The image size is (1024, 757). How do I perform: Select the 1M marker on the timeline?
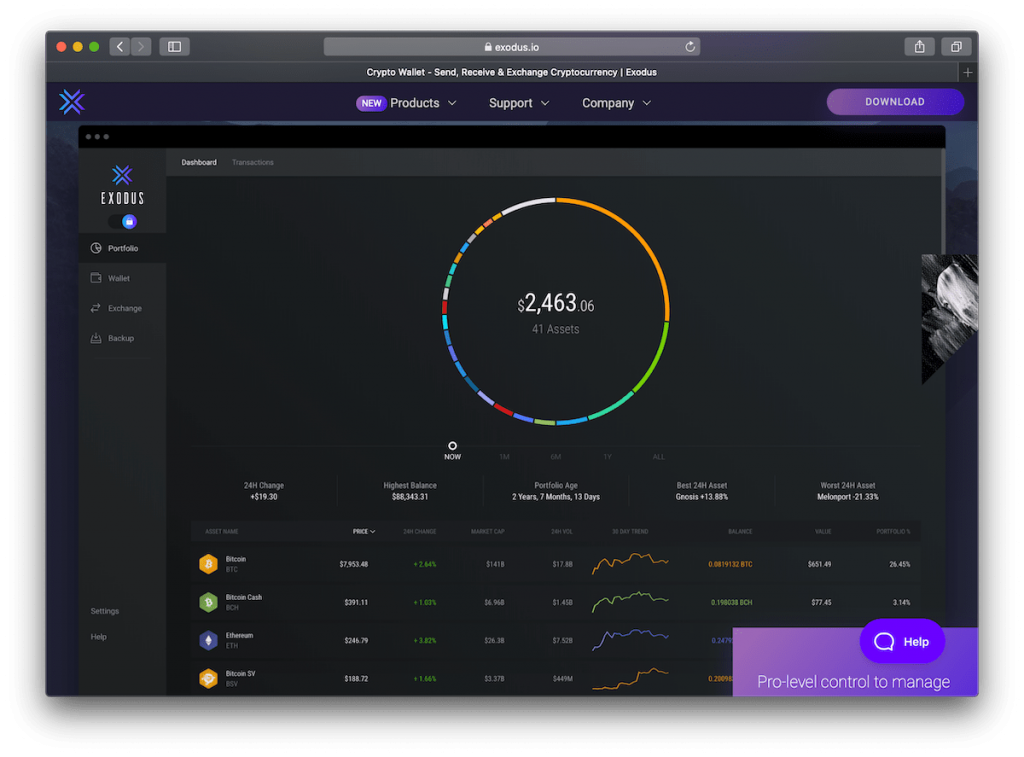pos(504,457)
